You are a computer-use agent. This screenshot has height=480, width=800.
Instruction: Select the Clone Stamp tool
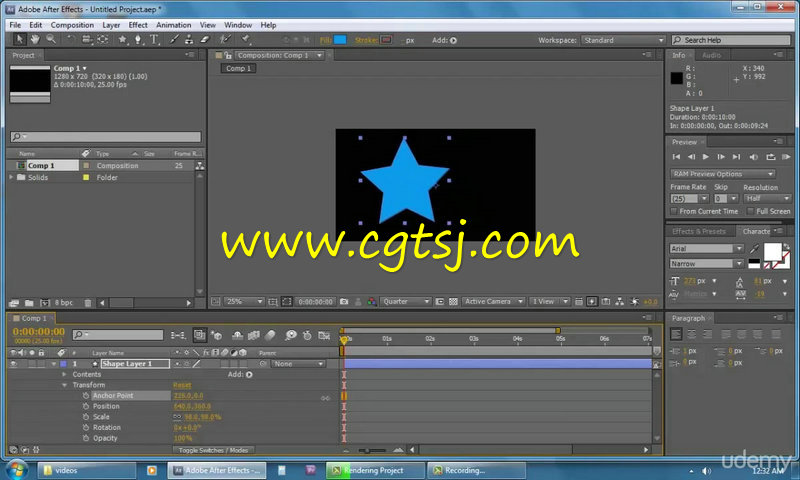[189, 39]
